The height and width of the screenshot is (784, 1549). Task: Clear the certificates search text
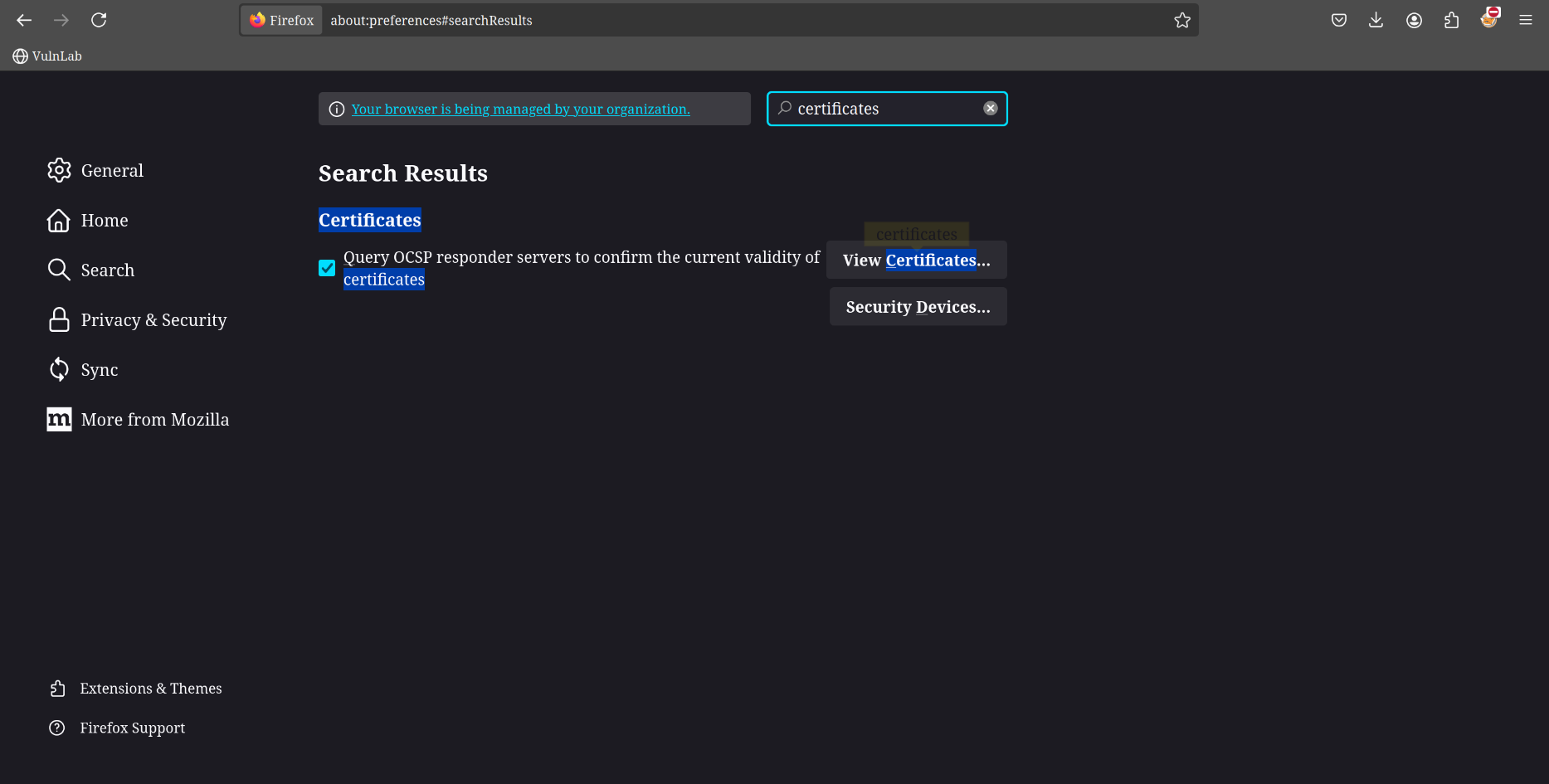click(x=991, y=109)
